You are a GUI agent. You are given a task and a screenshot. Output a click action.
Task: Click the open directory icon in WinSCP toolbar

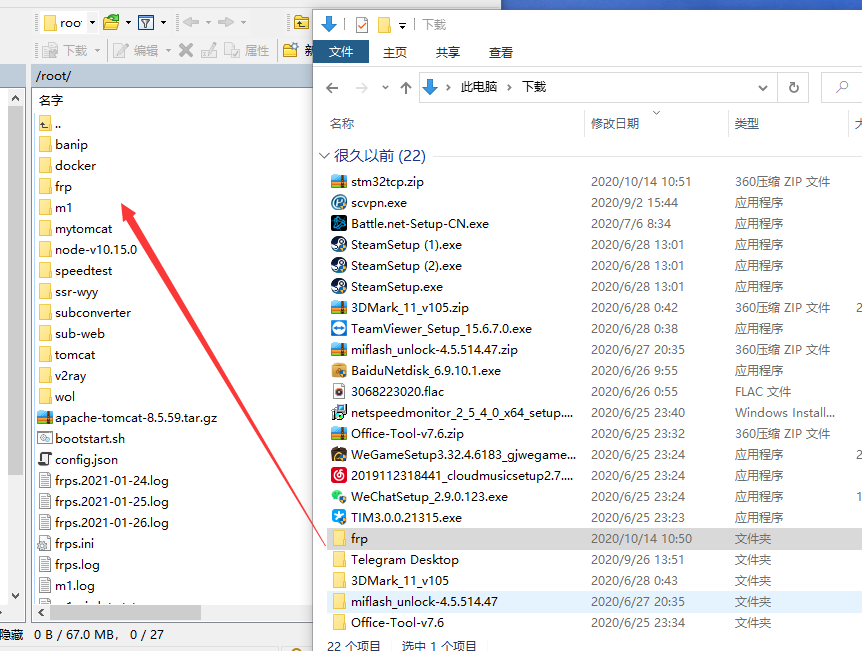[x=111, y=23]
